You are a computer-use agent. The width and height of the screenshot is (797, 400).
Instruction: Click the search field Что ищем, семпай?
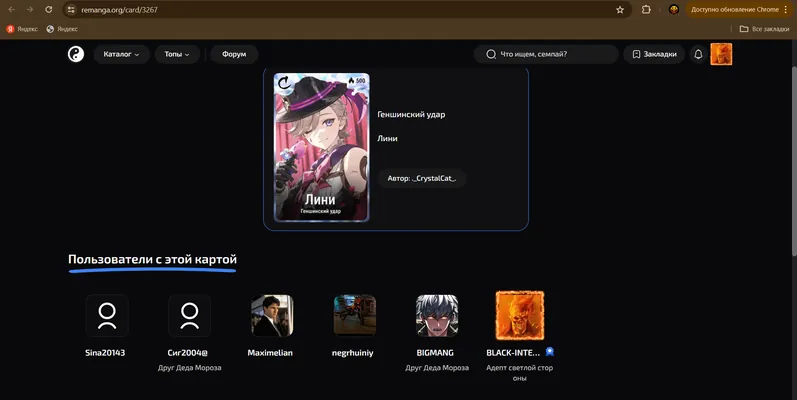546,54
